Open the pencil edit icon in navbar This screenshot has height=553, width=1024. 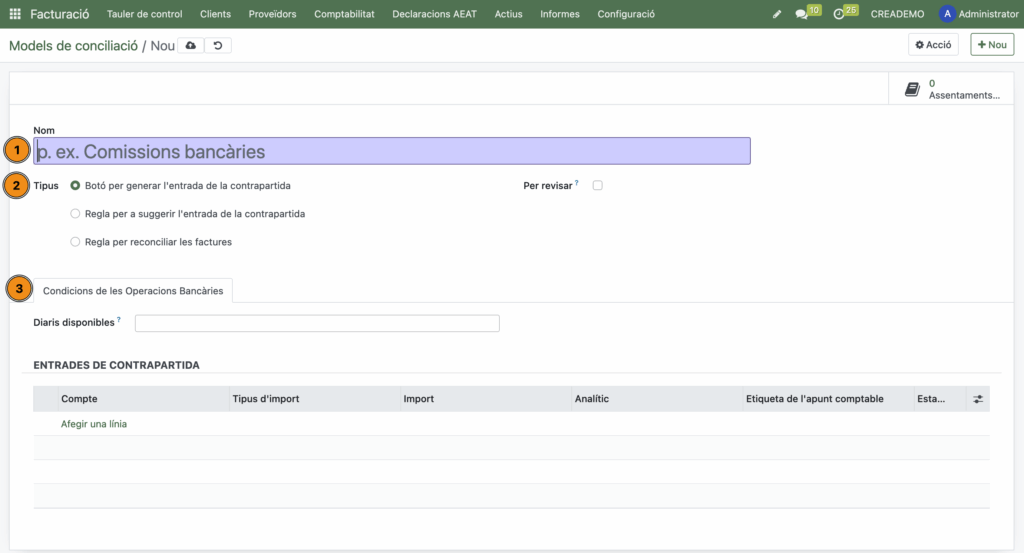coord(778,14)
